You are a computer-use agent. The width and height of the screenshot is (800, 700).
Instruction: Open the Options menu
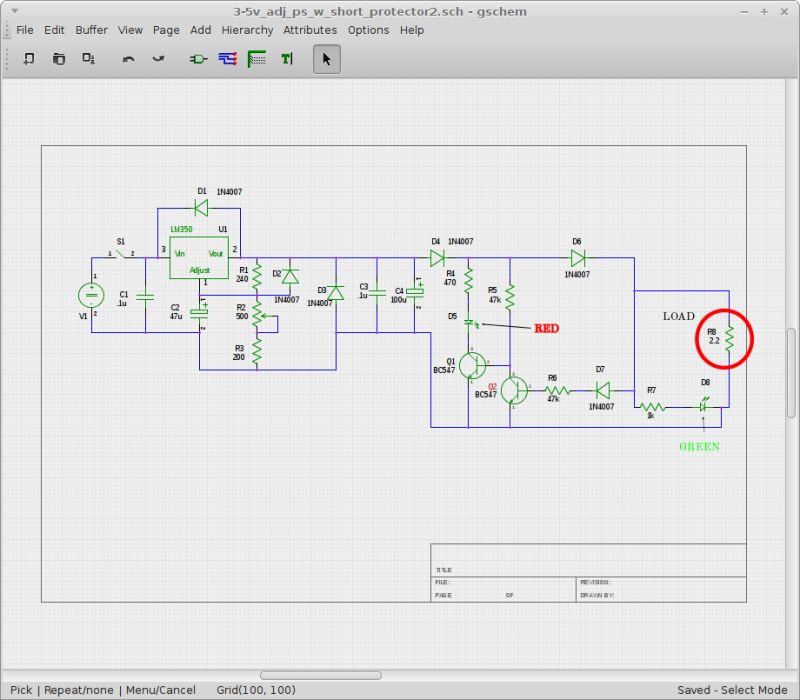pyautogui.click(x=367, y=30)
